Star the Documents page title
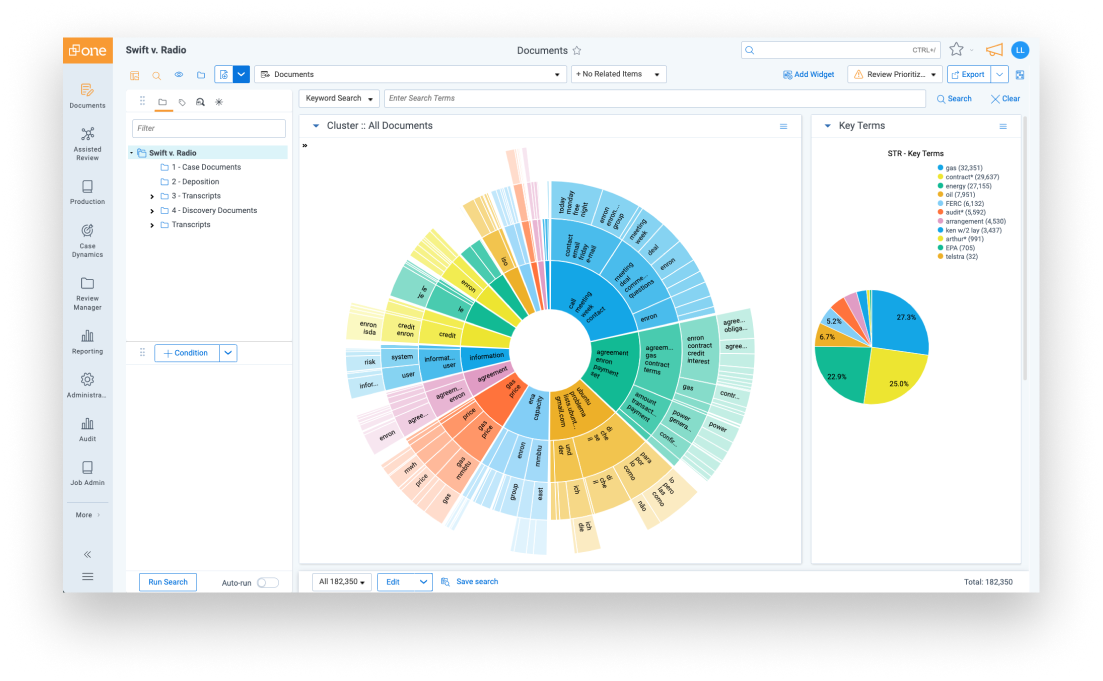The height and width of the screenshot is (681, 1103). 577,51
